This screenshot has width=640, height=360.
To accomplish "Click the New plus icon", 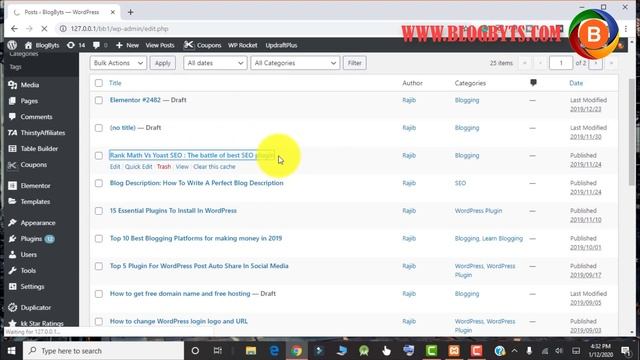I will [x=119, y=45].
